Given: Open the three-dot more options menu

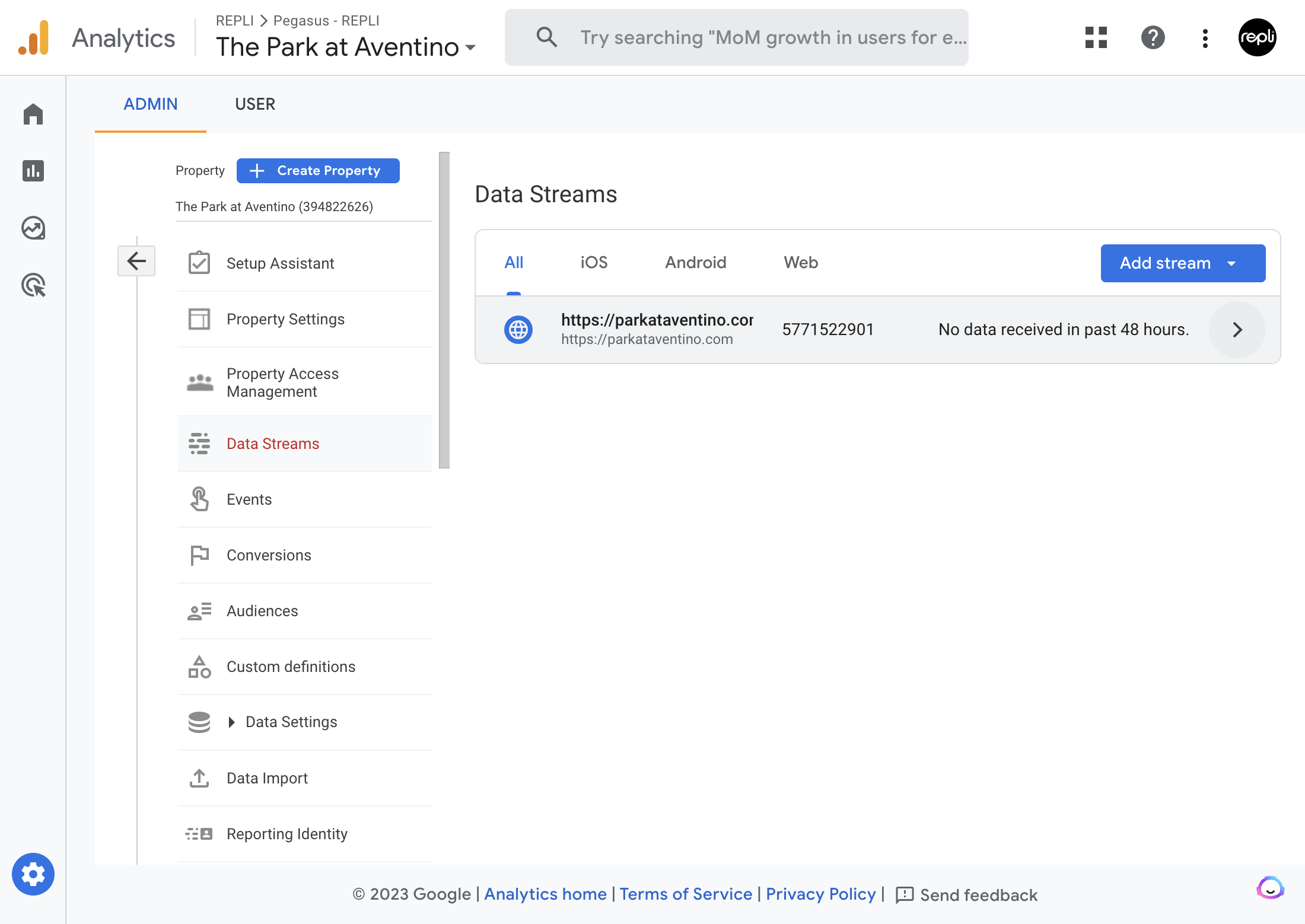Looking at the screenshot, I should pos(1205,38).
